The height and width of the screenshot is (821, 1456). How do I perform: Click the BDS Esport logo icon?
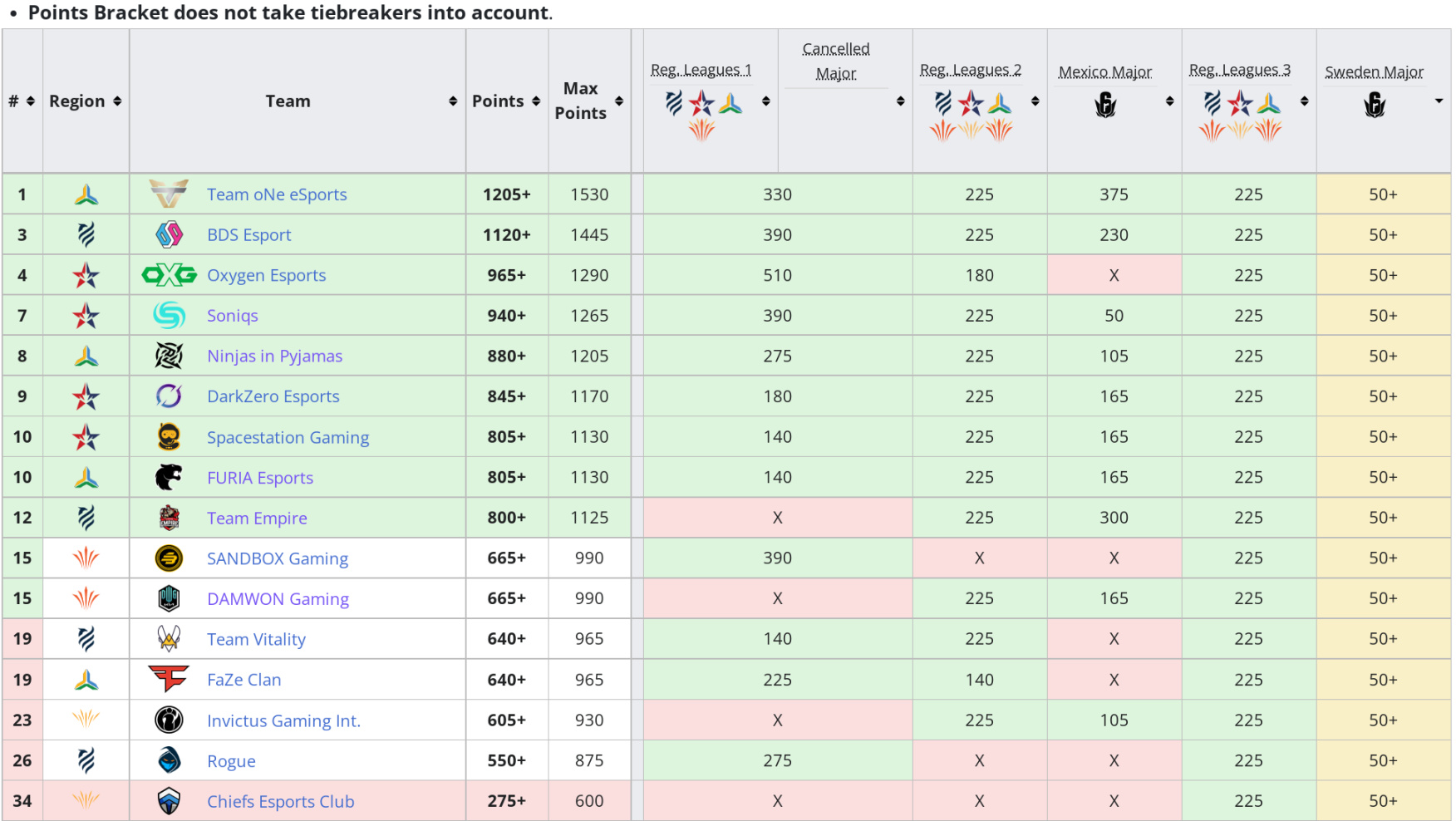[x=169, y=235]
